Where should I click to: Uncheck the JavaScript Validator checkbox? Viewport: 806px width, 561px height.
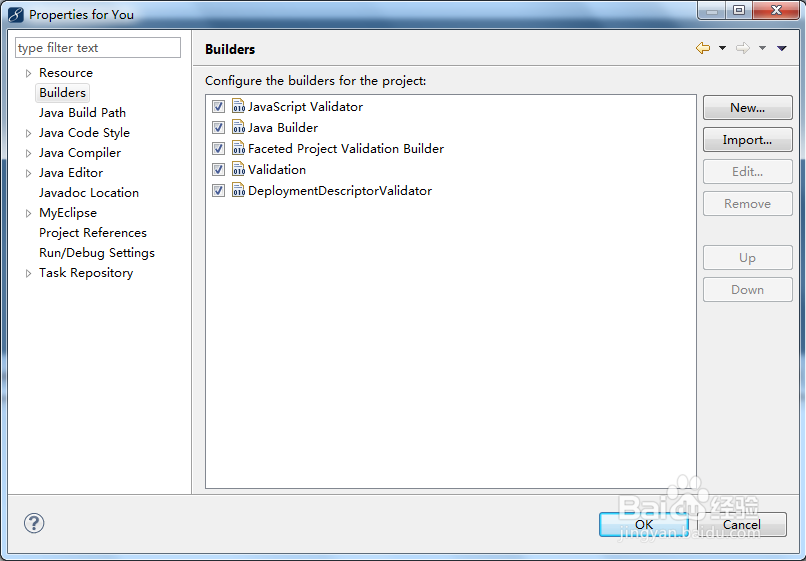tap(218, 106)
